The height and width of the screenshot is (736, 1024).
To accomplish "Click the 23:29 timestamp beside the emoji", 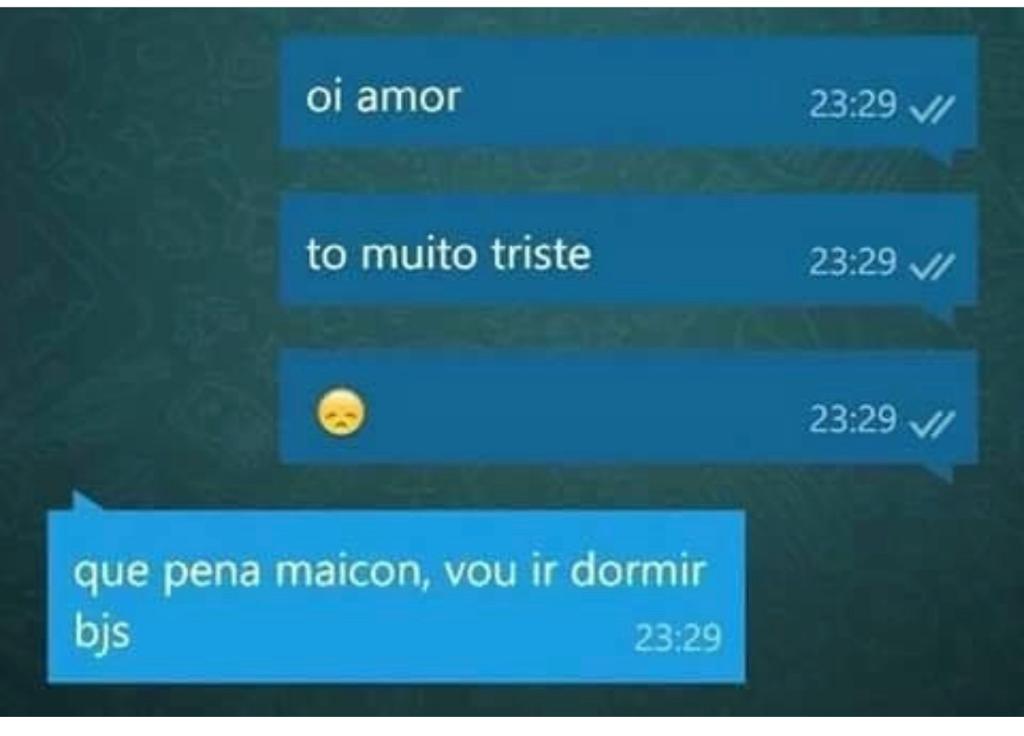I will click(852, 419).
